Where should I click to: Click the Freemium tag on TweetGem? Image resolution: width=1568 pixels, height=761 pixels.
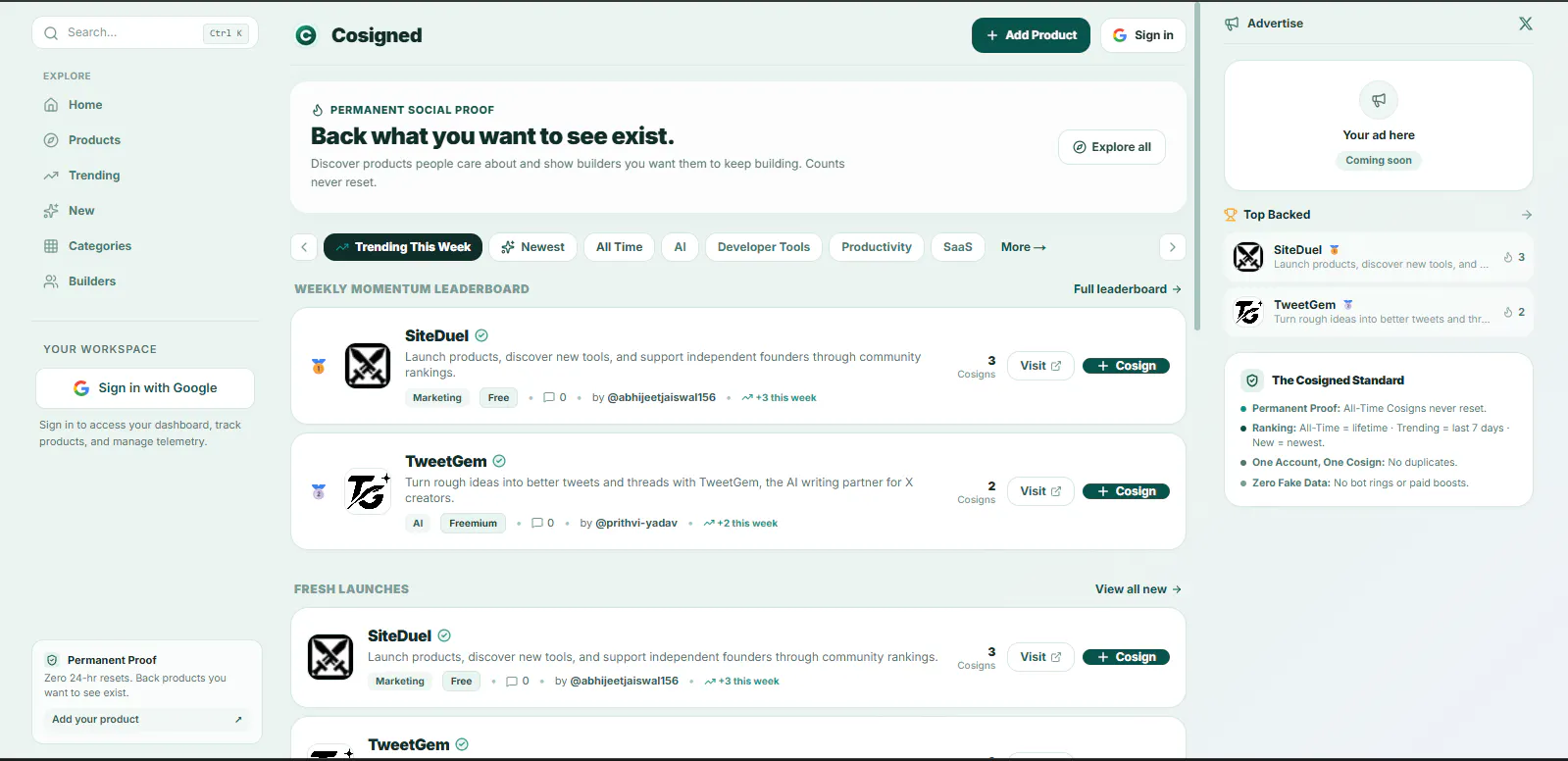pyautogui.click(x=473, y=524)
